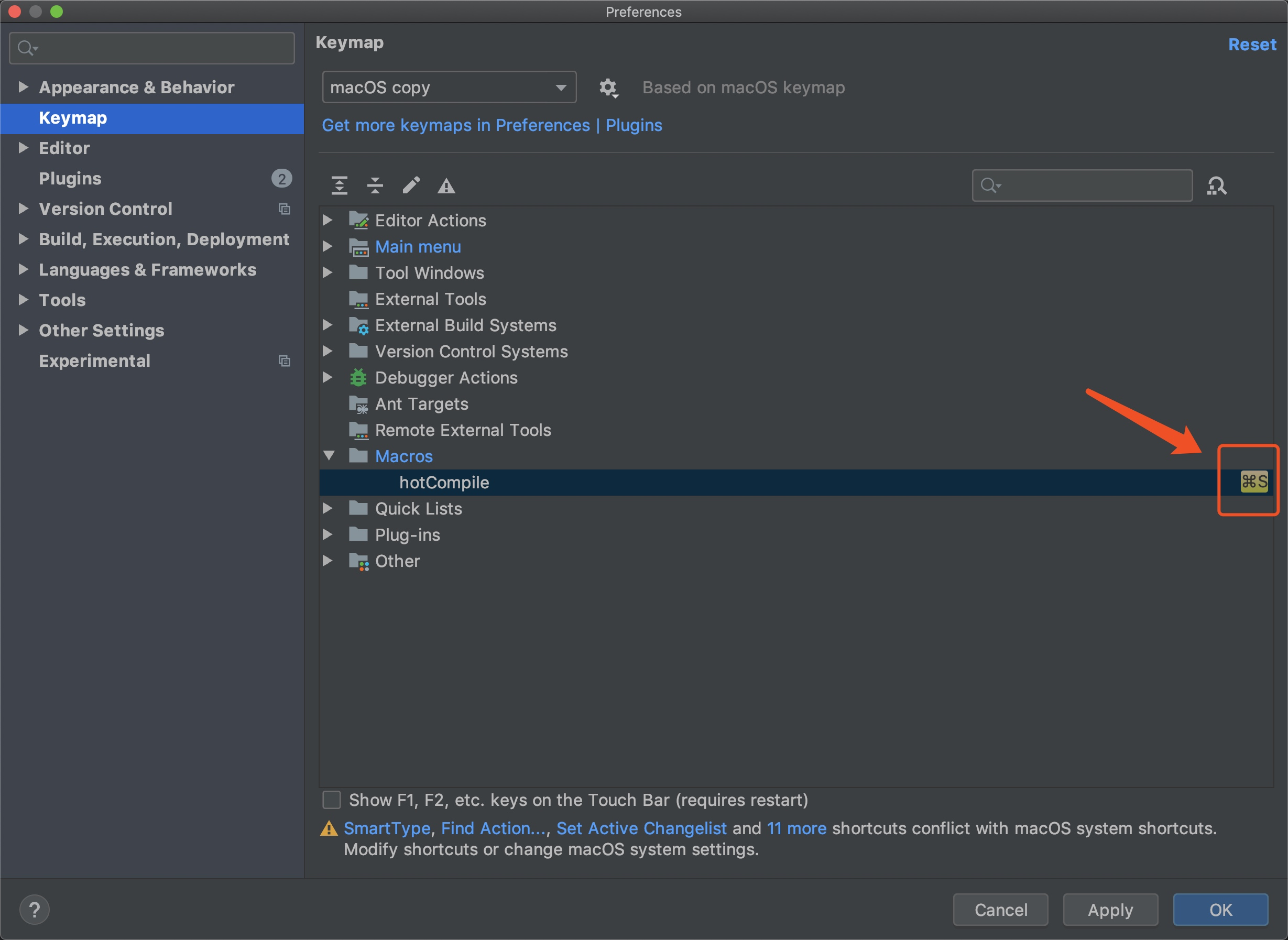Select Experimental in the settings sidebar
This screenshot has width=1288, height=940.
click(94, 360)
